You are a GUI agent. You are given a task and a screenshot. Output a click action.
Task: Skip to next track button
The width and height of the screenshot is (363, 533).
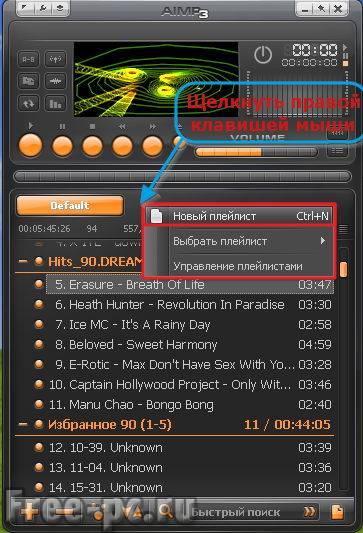pos(152,146)
